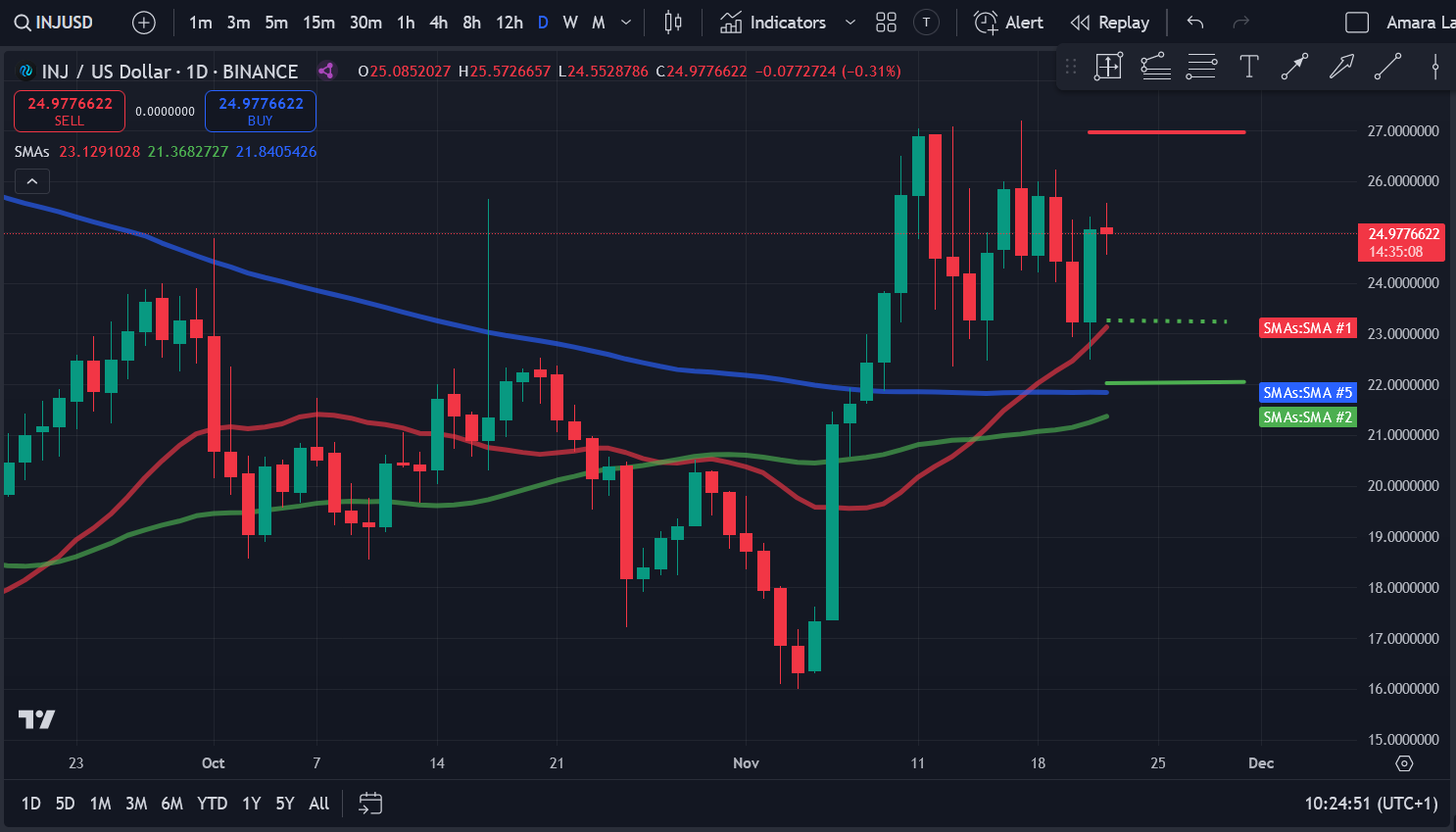
Task: Set range to 5D
Action: pos(65,804)
